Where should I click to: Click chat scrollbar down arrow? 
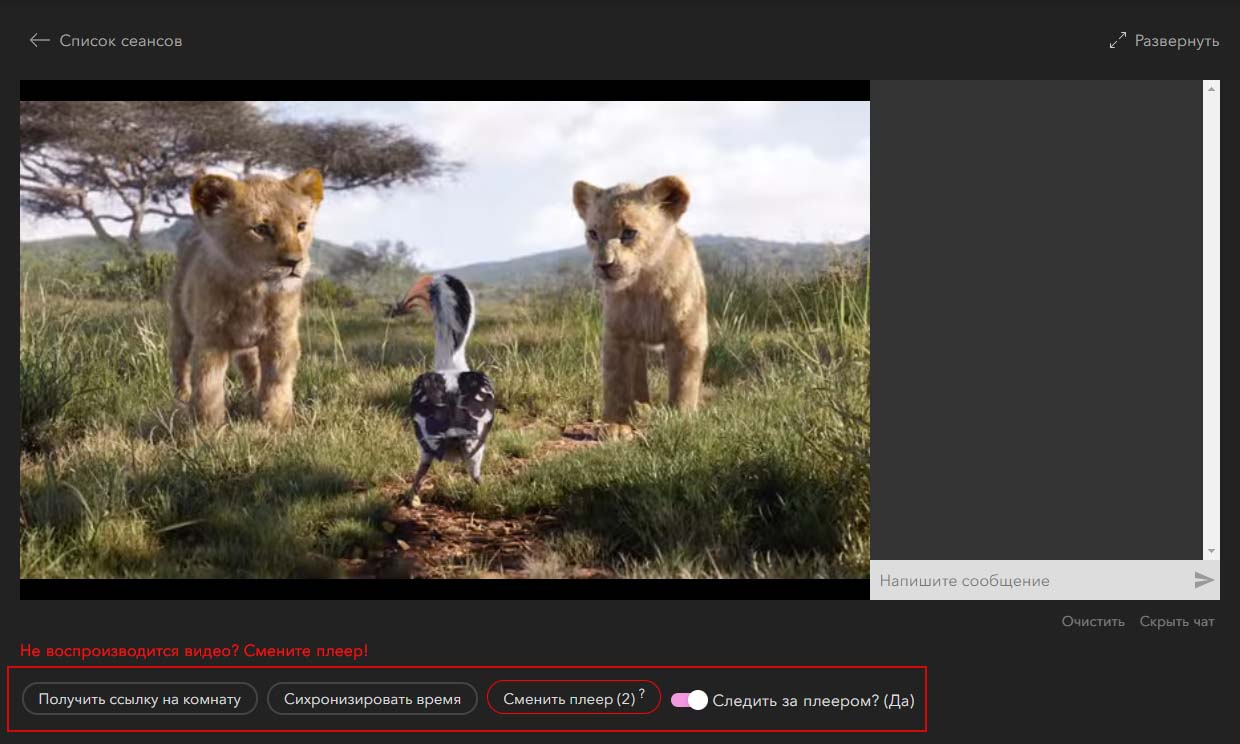pos(1212,551)
